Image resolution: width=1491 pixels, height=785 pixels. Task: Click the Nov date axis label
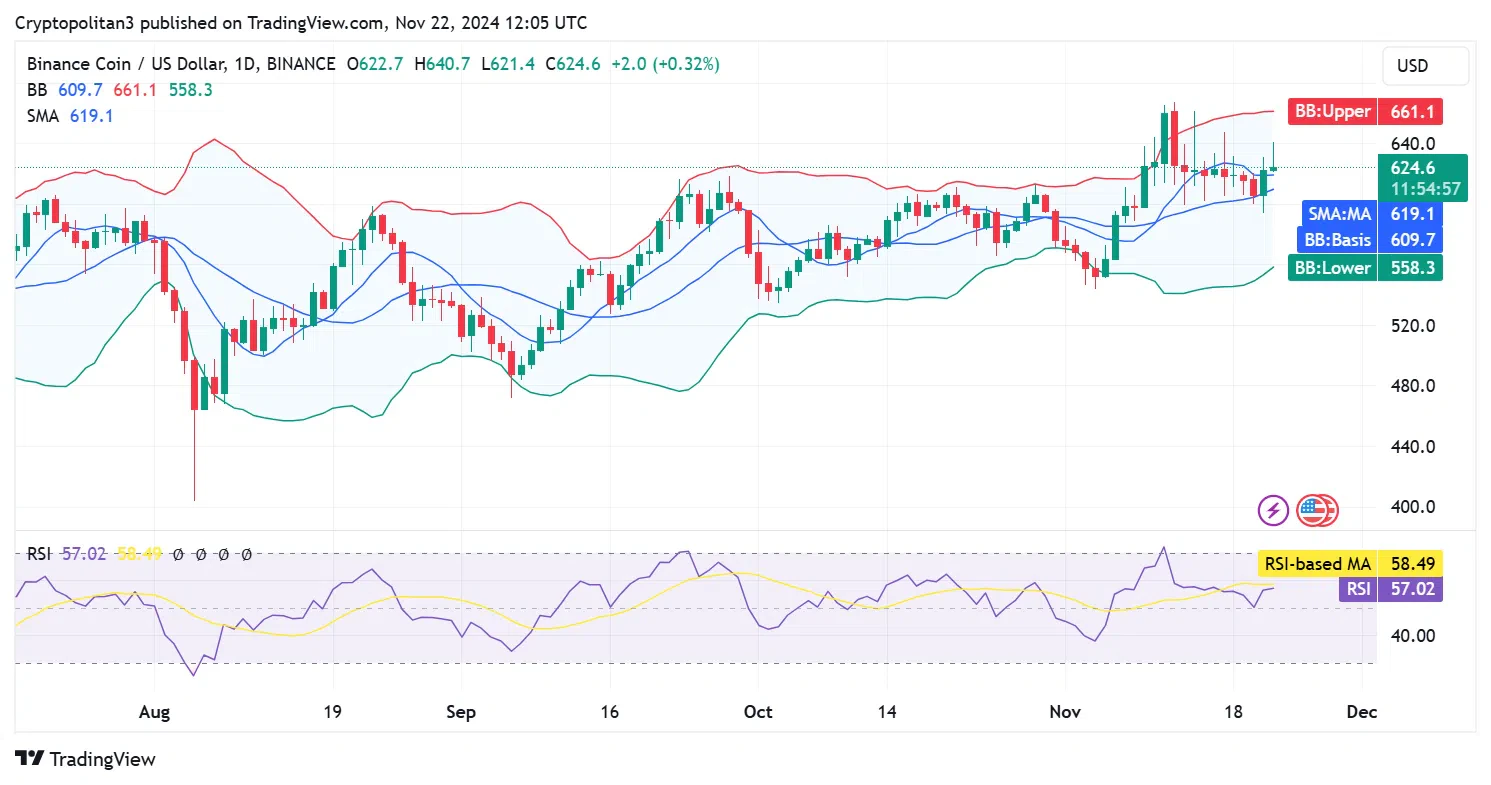click(x=1067, y=712)
